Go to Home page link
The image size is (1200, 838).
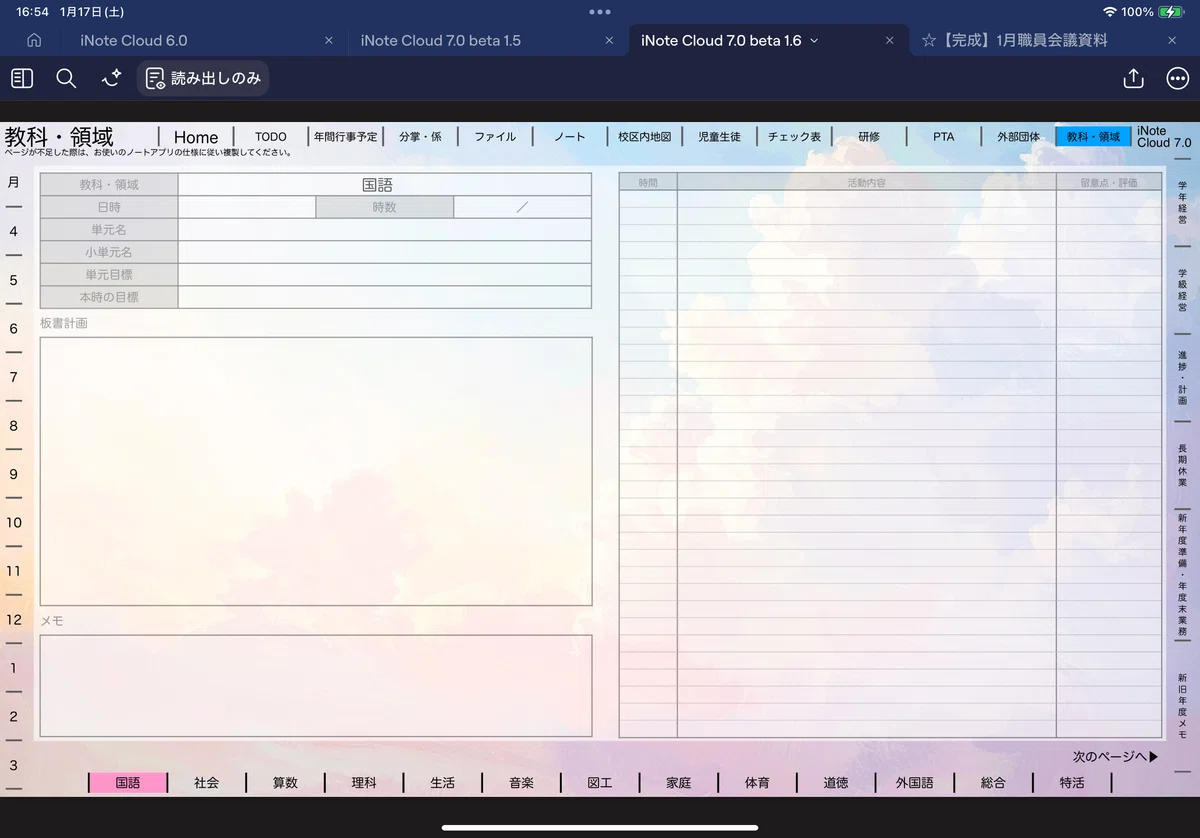pyautogui.click(x=196, y=137)
